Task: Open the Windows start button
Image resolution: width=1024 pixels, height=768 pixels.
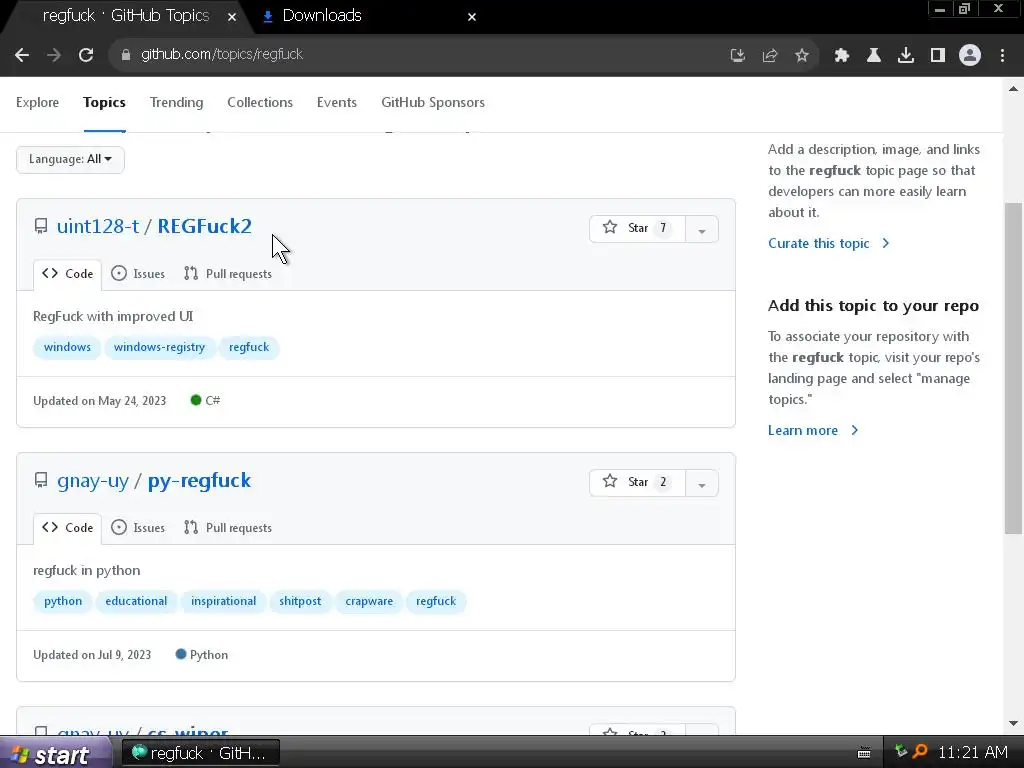Action: pyautogui.click(x=55, y=754)
